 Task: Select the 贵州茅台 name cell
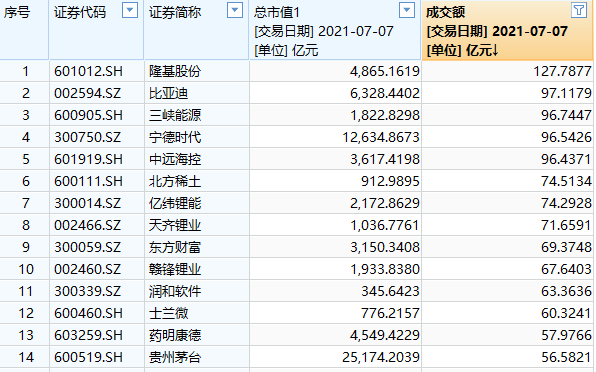(x=197, y=358)
